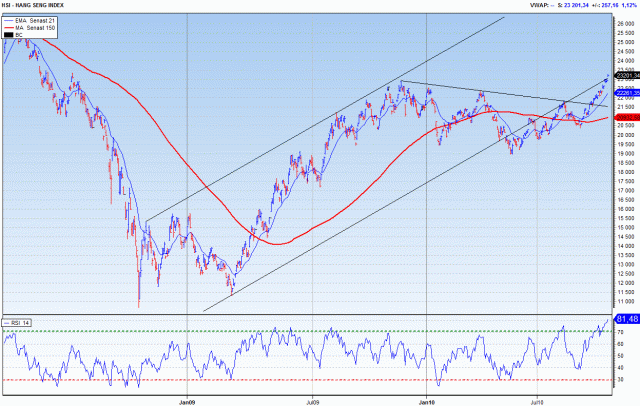Select the Jul10 date marker on time axis
This screenshot has width=640, height=406.
tap(537, 398)
